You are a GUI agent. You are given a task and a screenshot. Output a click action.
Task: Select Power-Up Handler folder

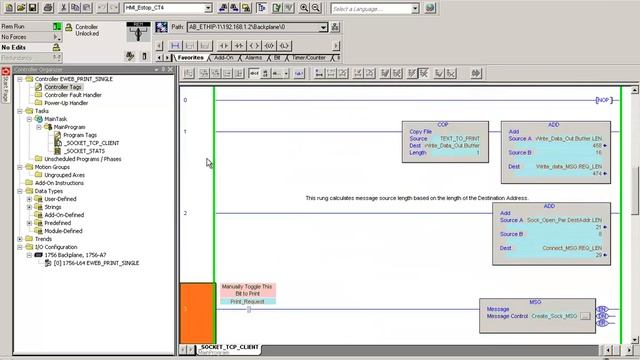coord(66,103)
